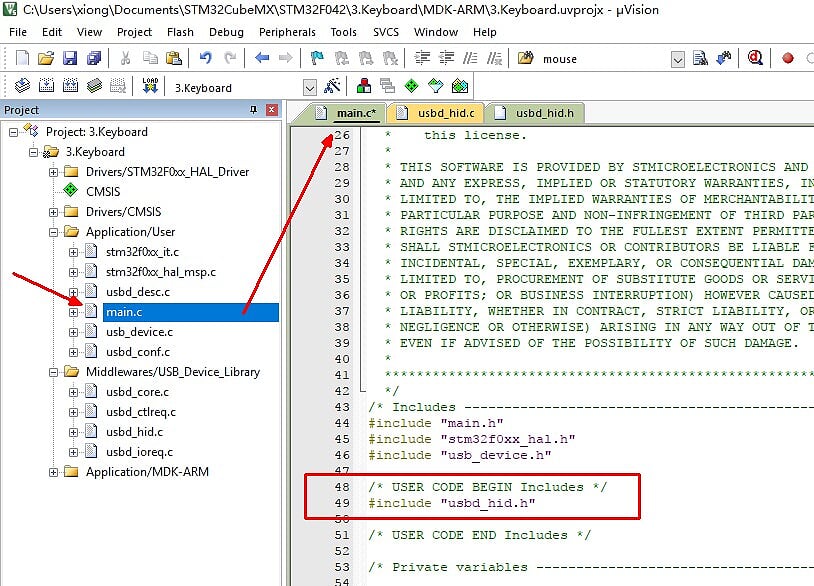
Task: Open the Peripherals menu
Action: 287,32
